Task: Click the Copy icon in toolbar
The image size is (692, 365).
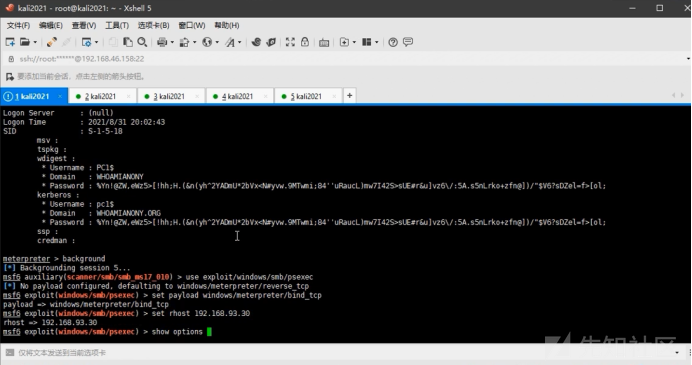Action: coord(113,42)
